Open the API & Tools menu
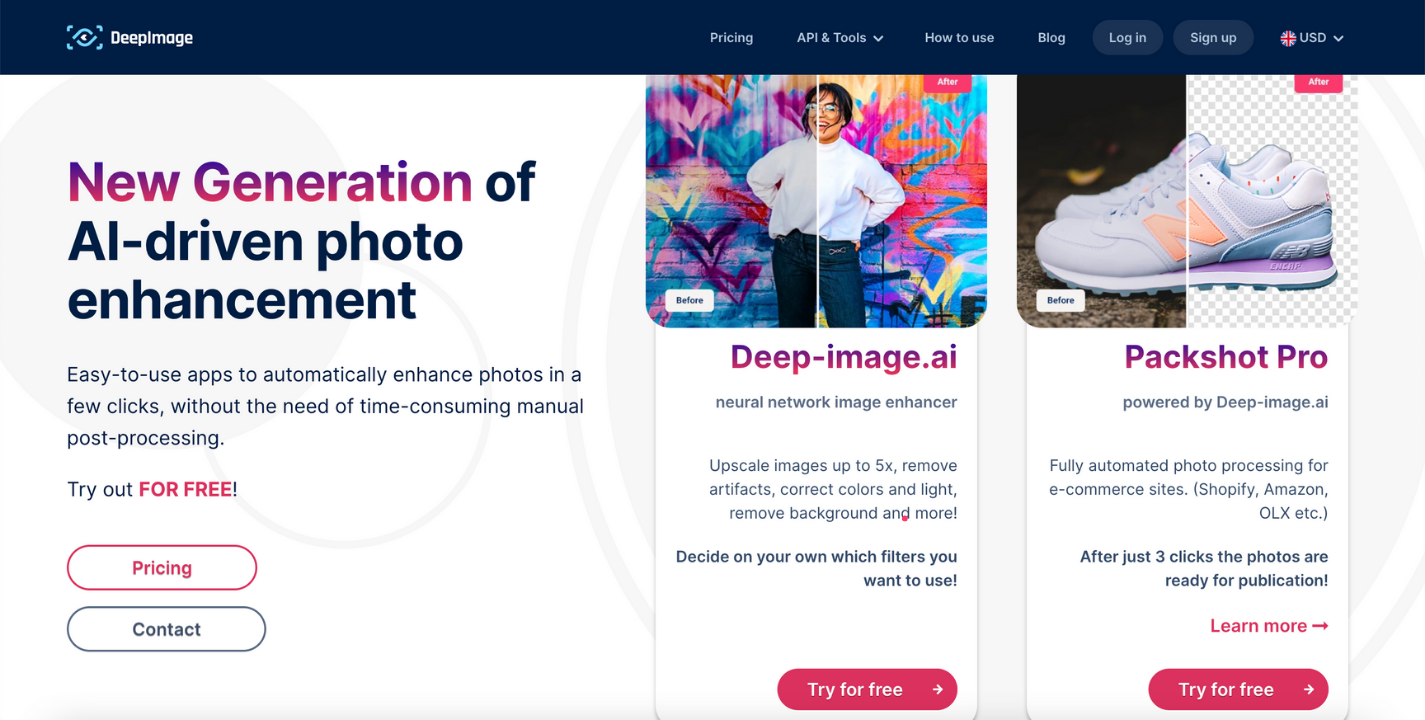1425x720 pixels. pos(840,38)
